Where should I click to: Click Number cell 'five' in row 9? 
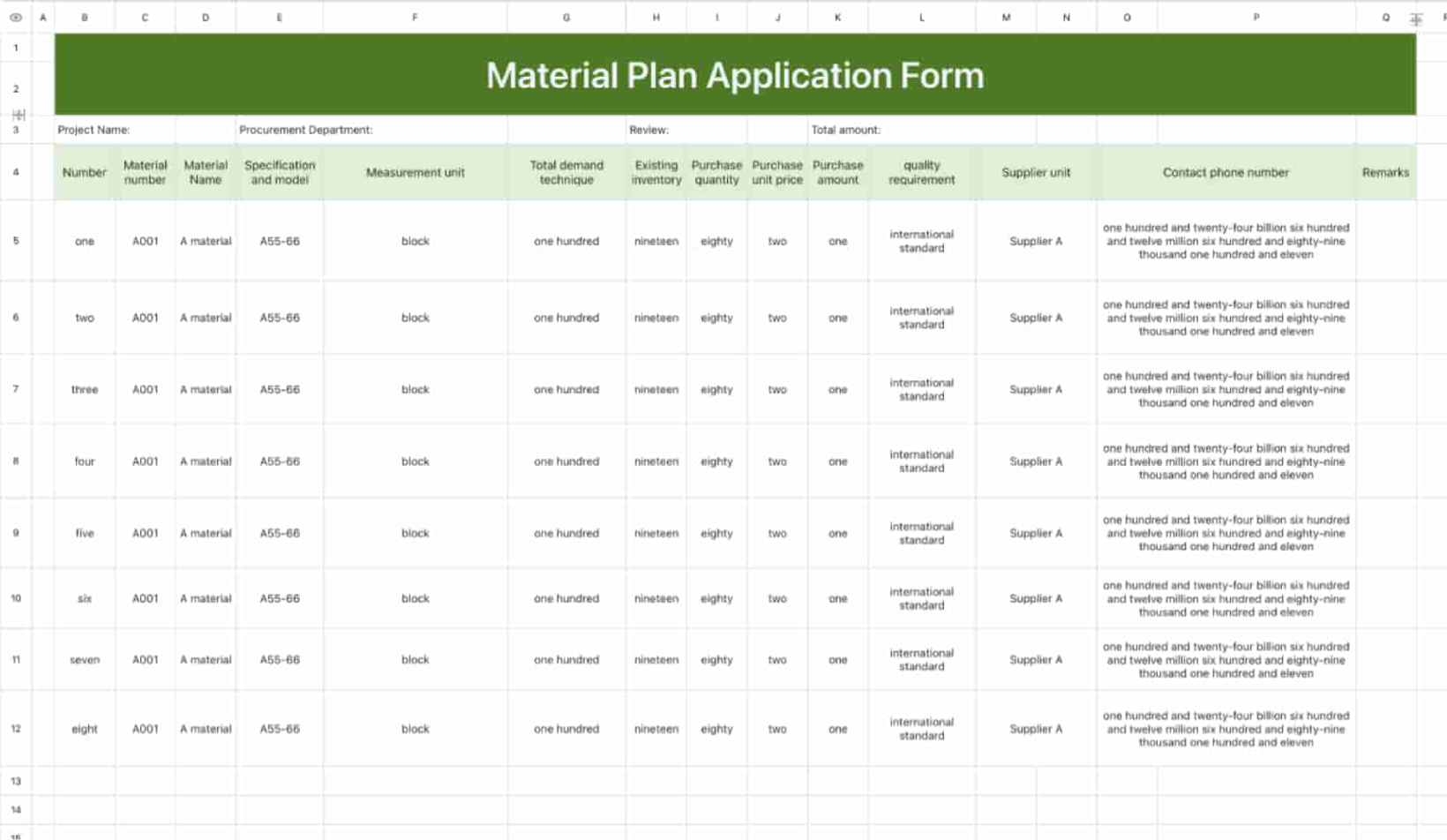85,533
